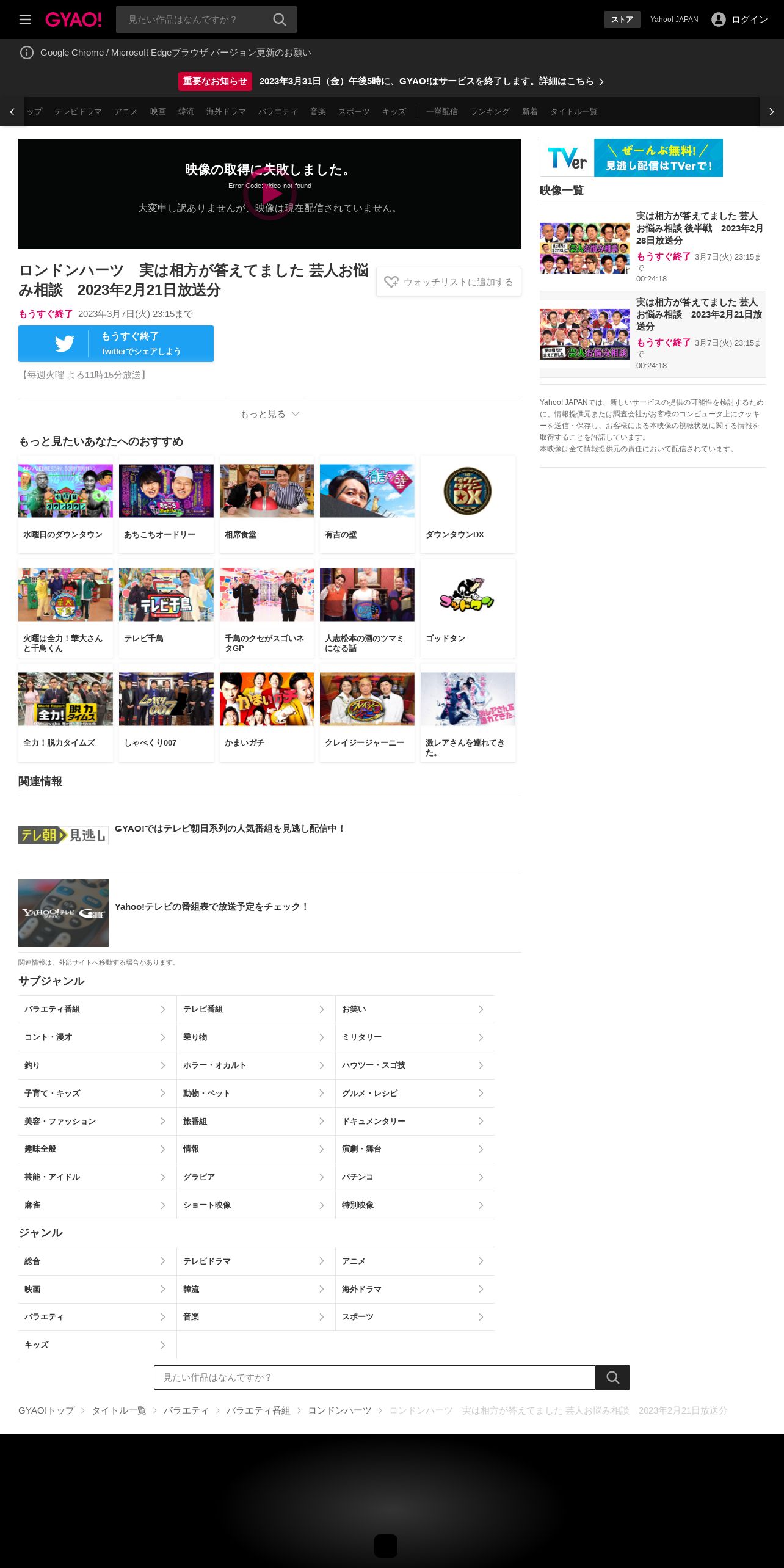Open ゴッドタン logo thumbnail
Screen dimensions: 784x1568
(468, 595)
